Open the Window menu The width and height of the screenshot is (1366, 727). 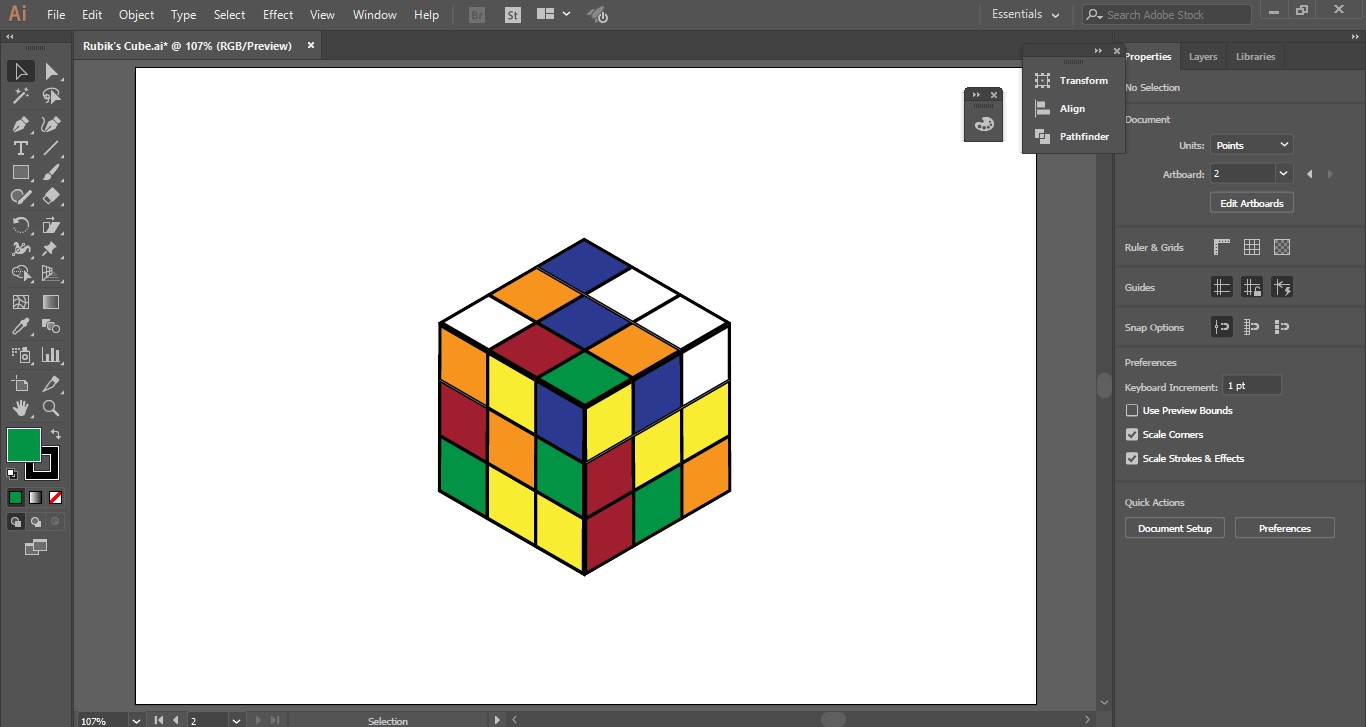coord(375,15)
